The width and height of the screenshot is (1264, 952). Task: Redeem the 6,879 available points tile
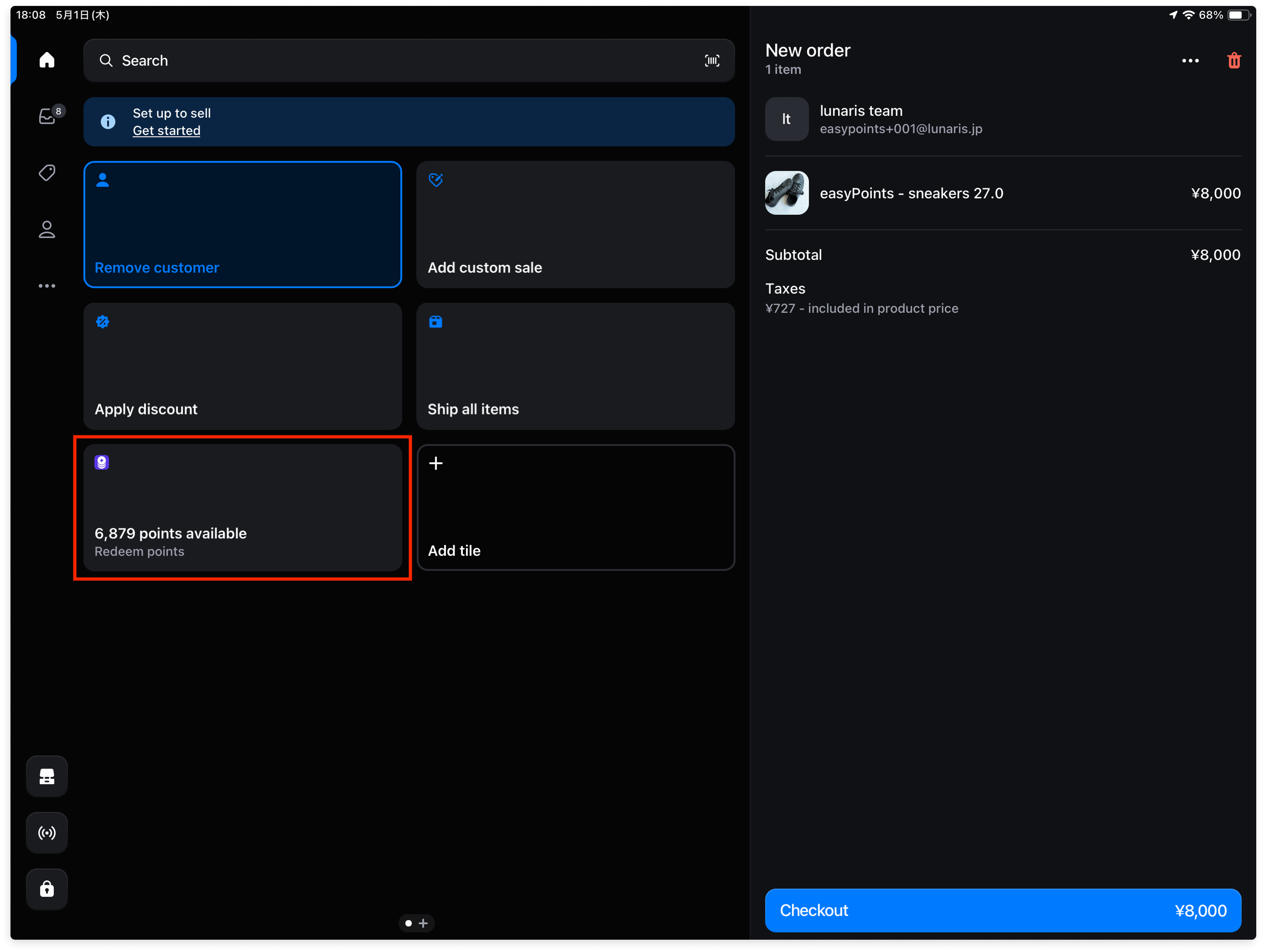(x=243, y=508)
